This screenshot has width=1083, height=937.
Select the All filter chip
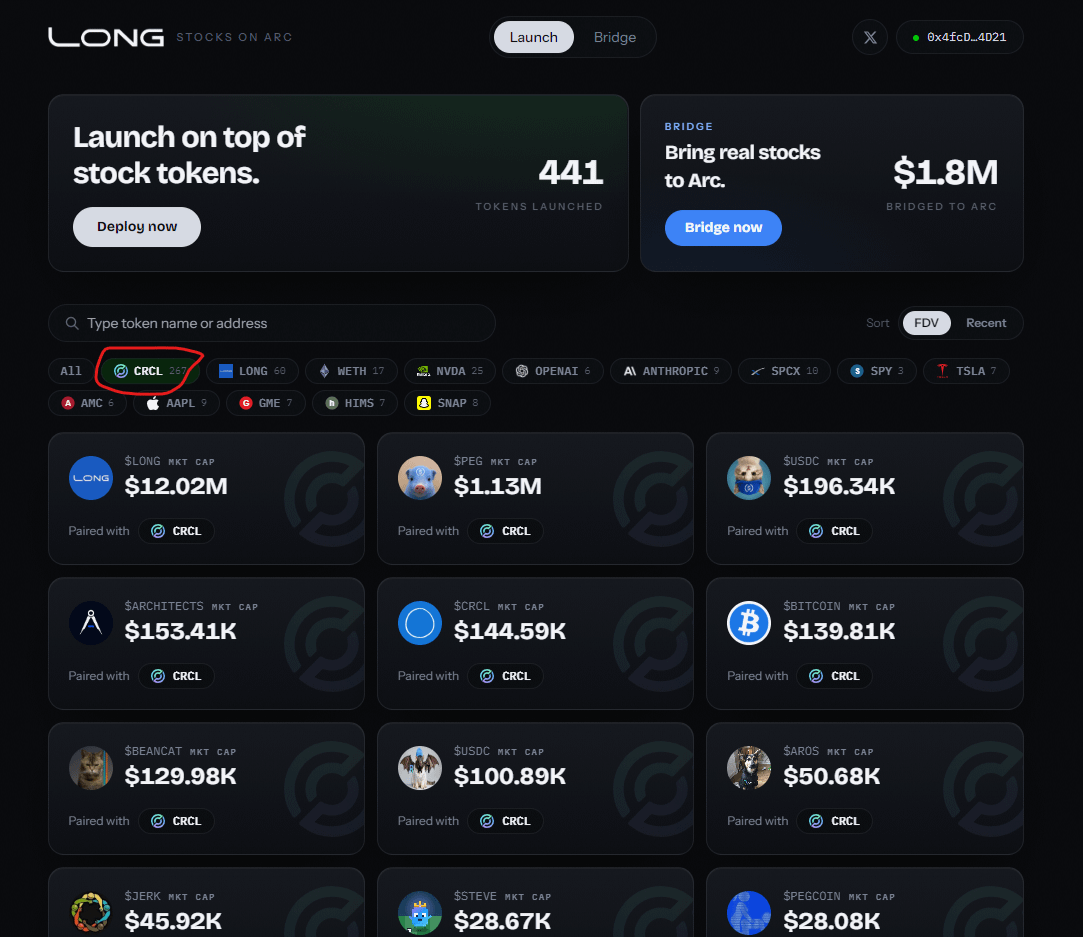point(70,371)
